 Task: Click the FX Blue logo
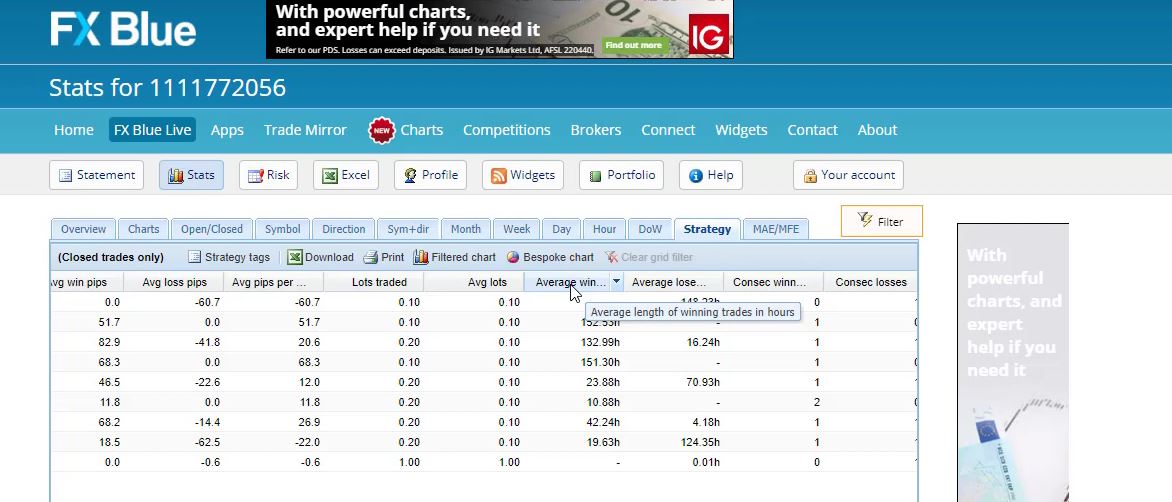(x=123, y=28)
